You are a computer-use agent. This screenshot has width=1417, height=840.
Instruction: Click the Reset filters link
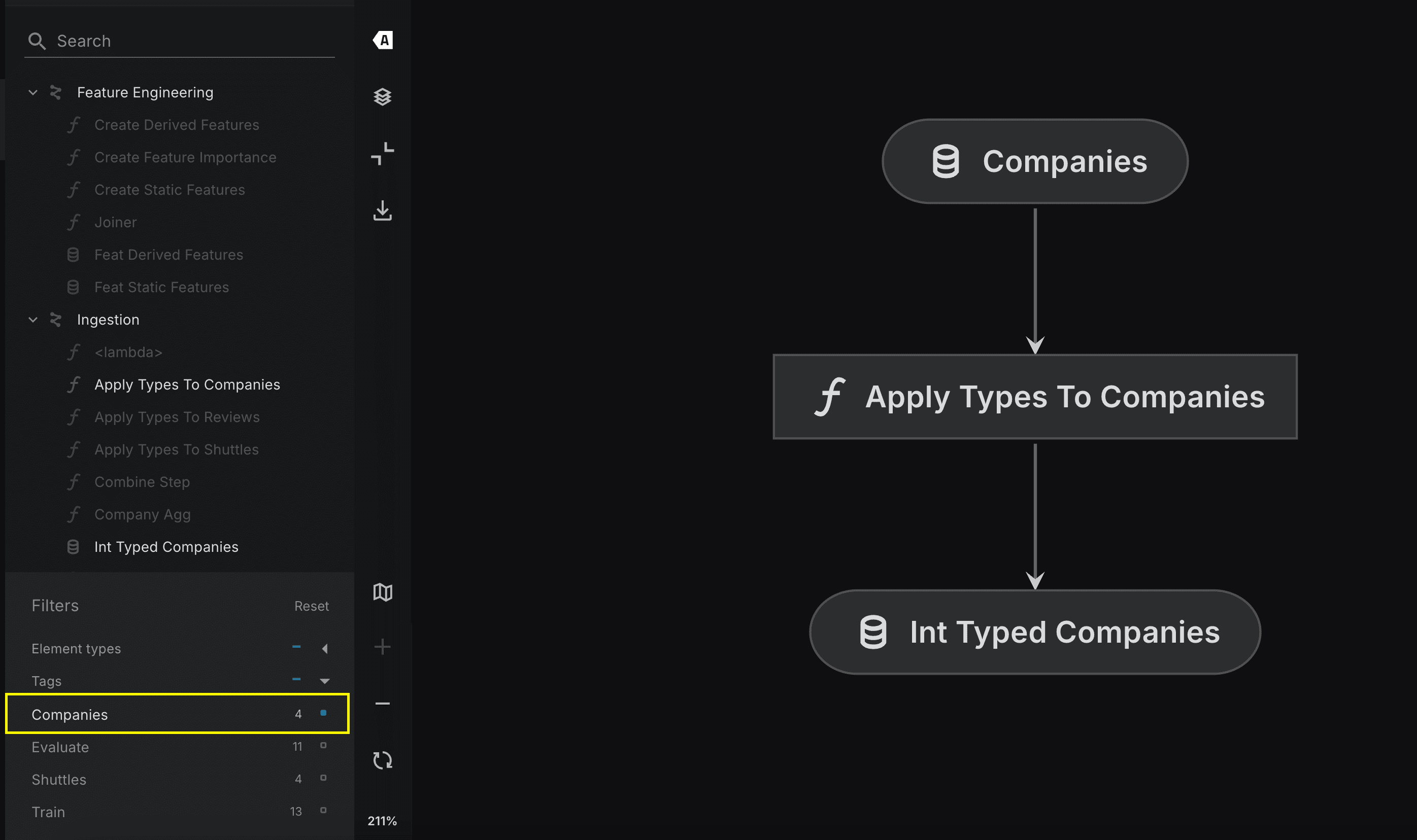pos(312,606)
